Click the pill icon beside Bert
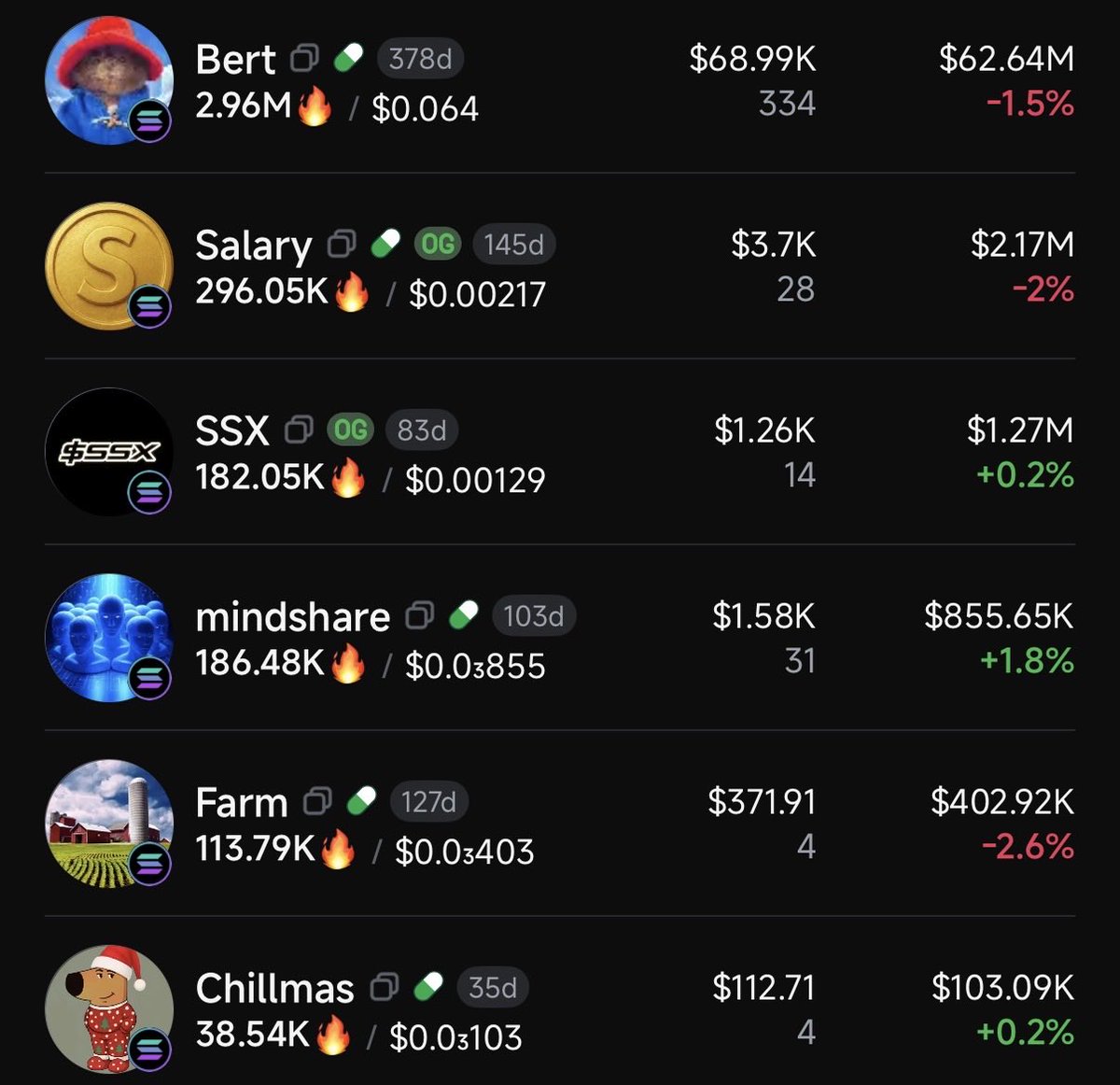The height and width of the screenshot is (1085, 1120). click(x=348, y=59)
